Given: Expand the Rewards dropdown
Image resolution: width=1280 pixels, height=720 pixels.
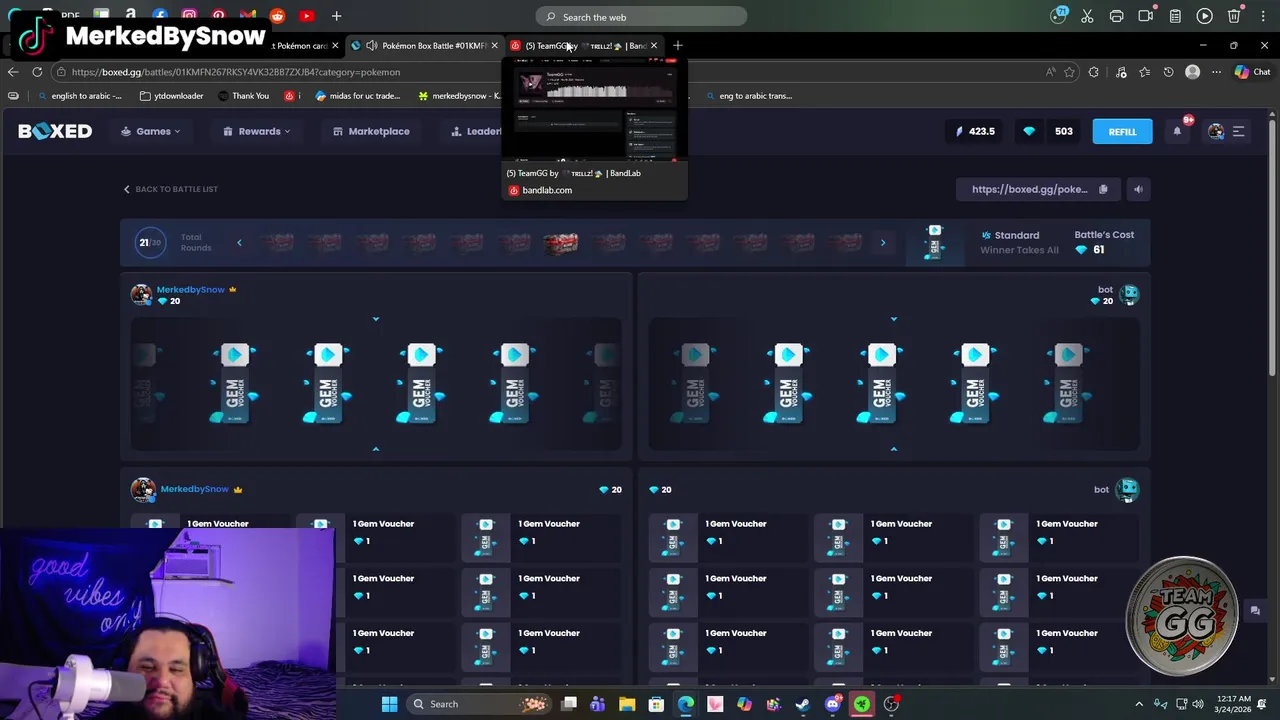Looking at the screenshot, I should tap(257, 131).
